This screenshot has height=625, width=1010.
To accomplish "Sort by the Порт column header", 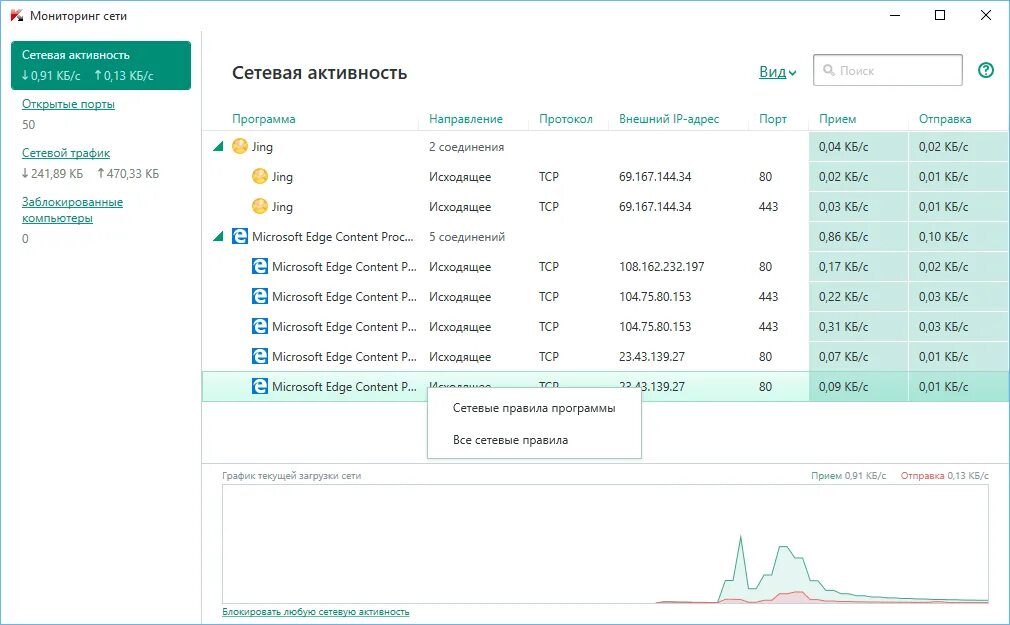I will [x=773, y=119].
